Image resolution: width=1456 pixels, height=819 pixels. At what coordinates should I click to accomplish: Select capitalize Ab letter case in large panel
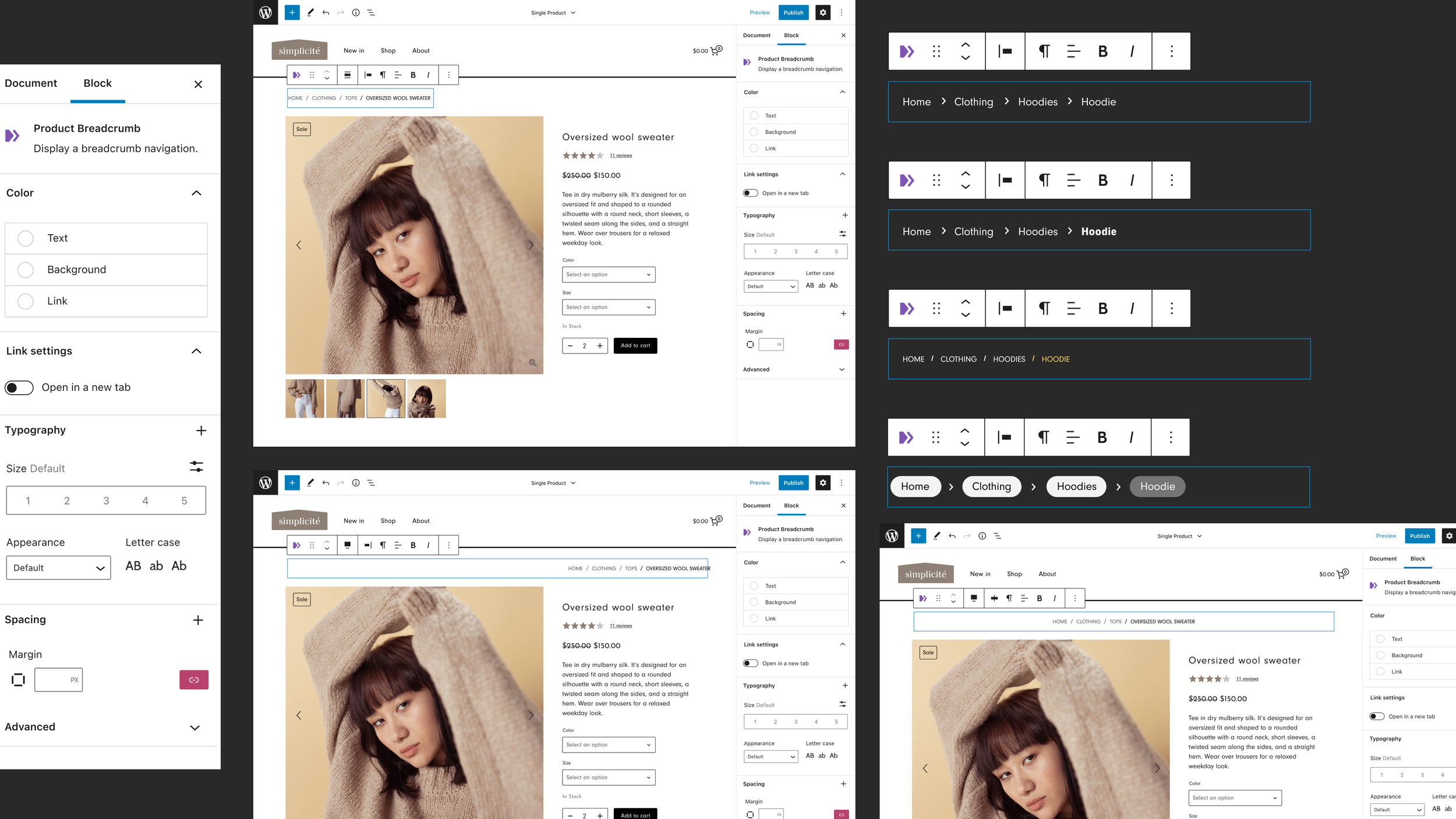[x=179, y=566]
